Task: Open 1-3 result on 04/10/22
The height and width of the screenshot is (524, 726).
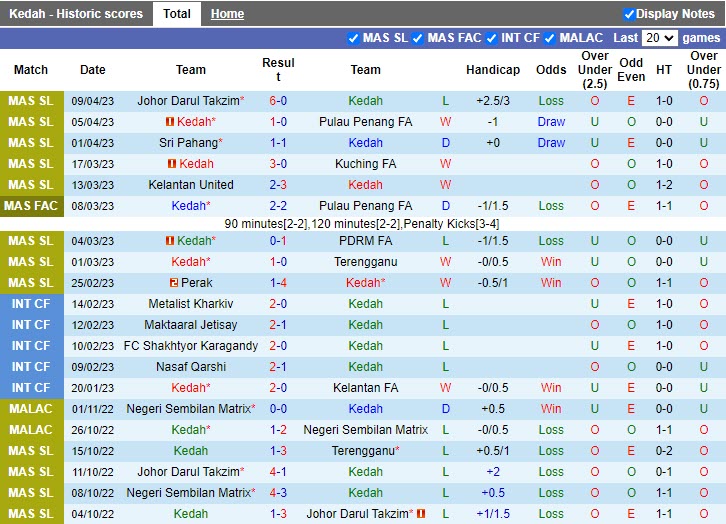Action: 278,514
